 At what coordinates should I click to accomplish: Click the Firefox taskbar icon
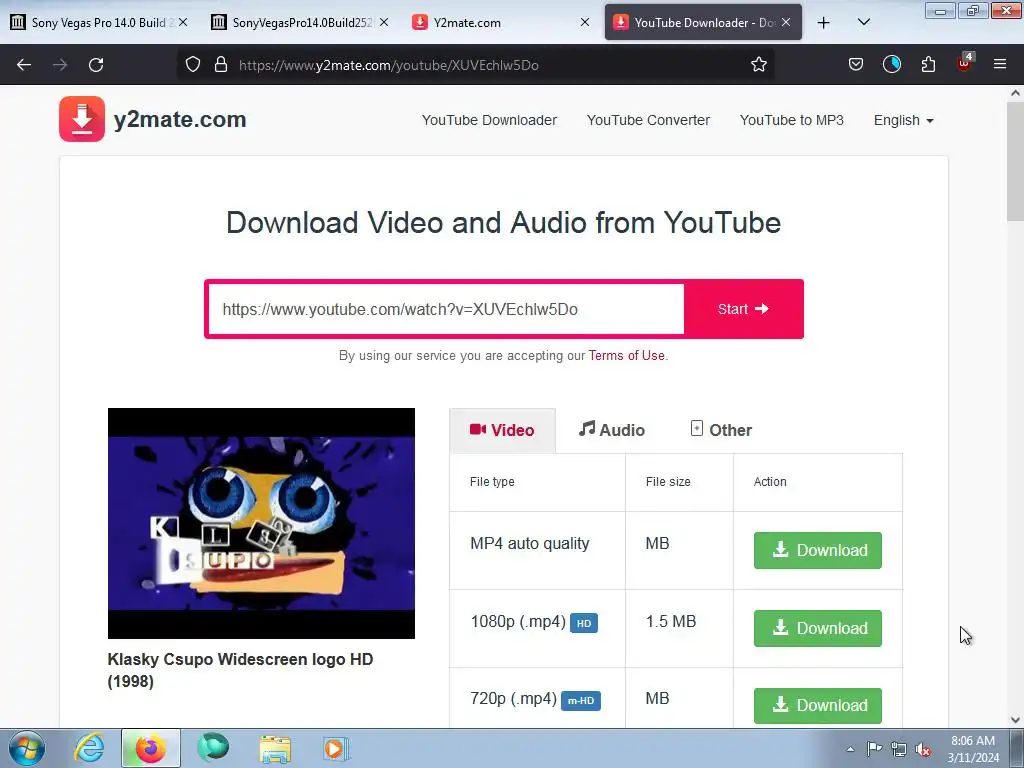coord(150,748)
